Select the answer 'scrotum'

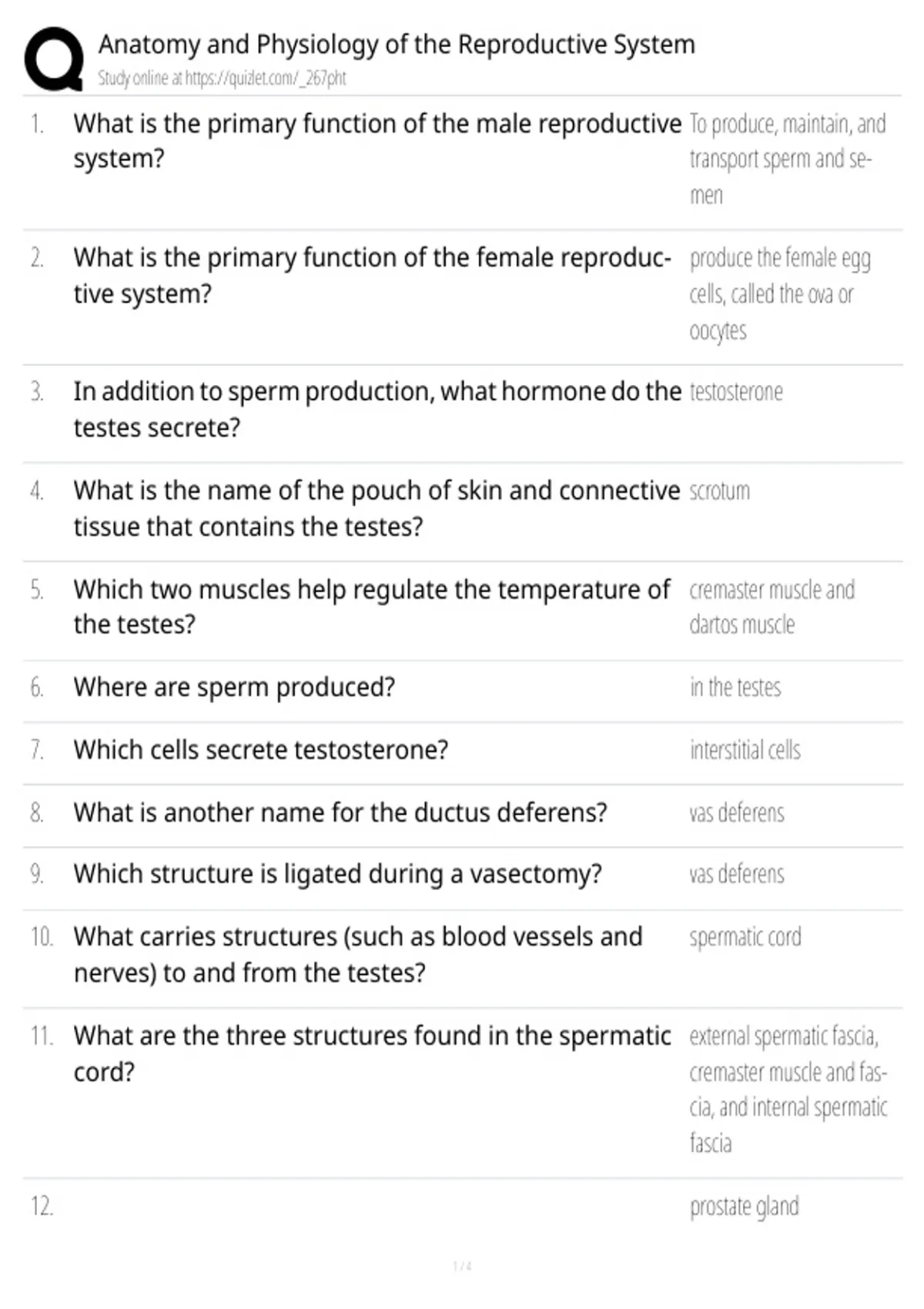point(719,490)
